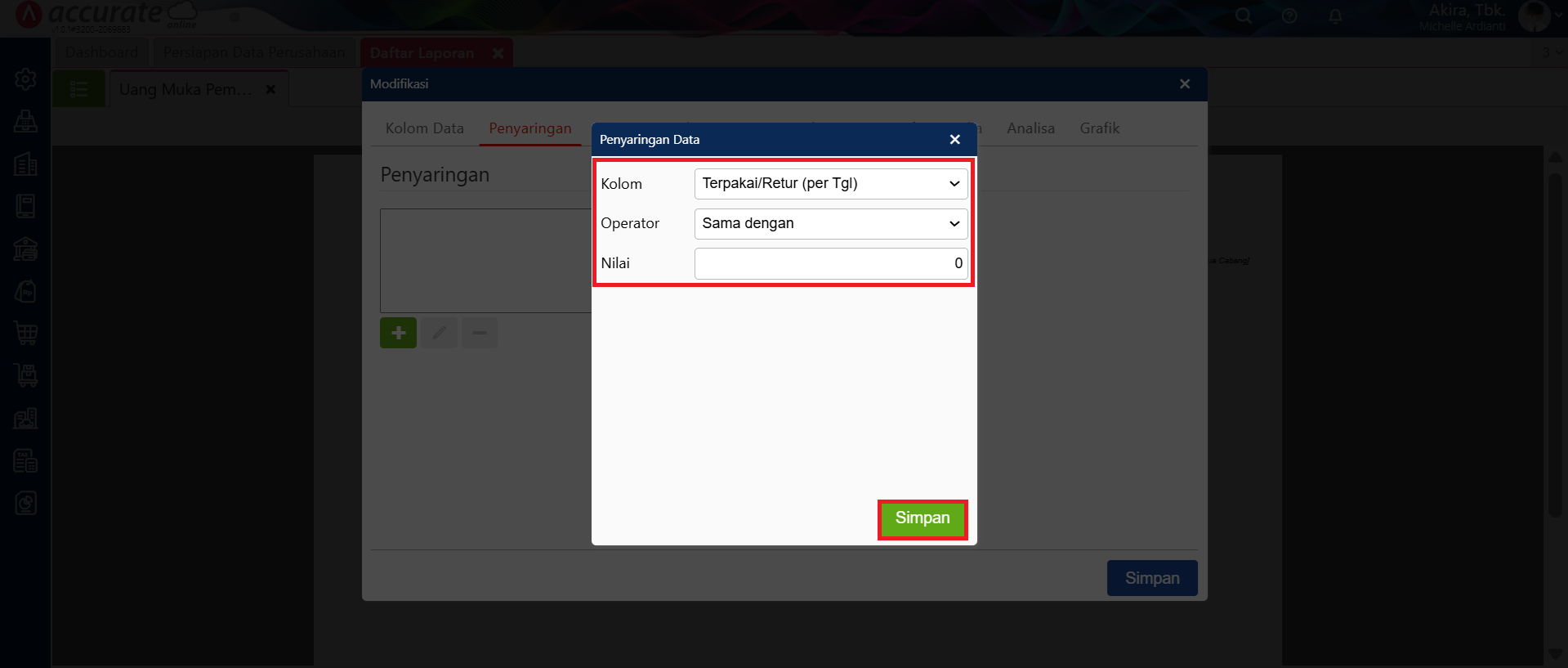Click the blue Simpan button in Modifikasi

[1151, 578]
